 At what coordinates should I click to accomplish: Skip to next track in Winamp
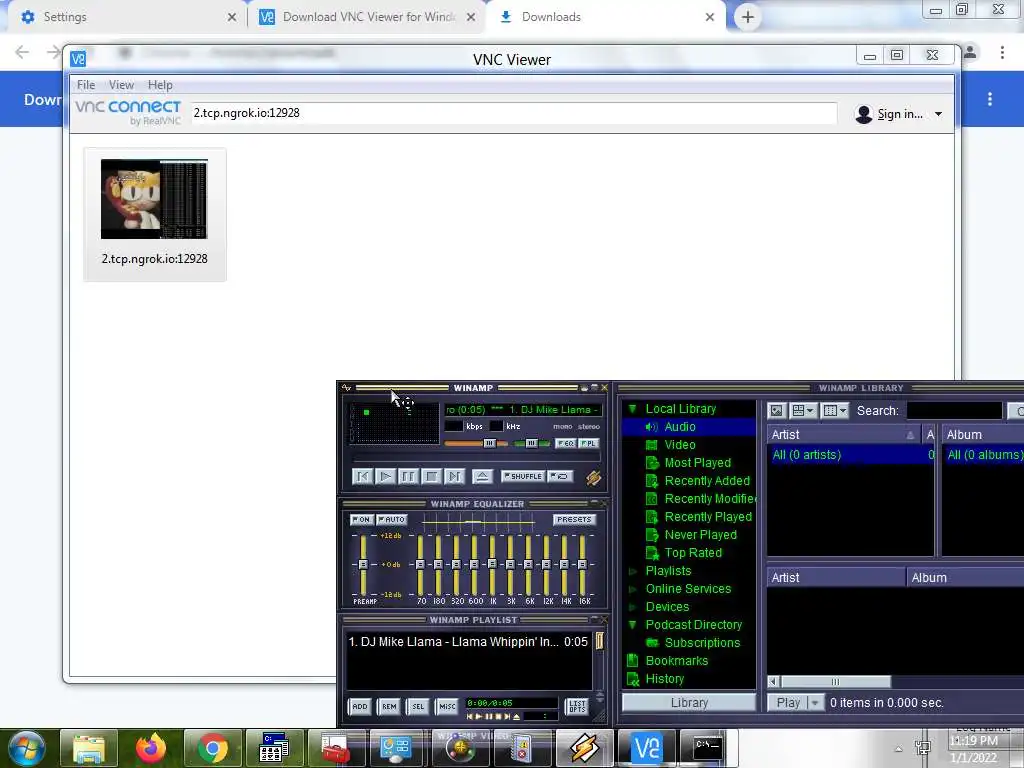(454, 477)
